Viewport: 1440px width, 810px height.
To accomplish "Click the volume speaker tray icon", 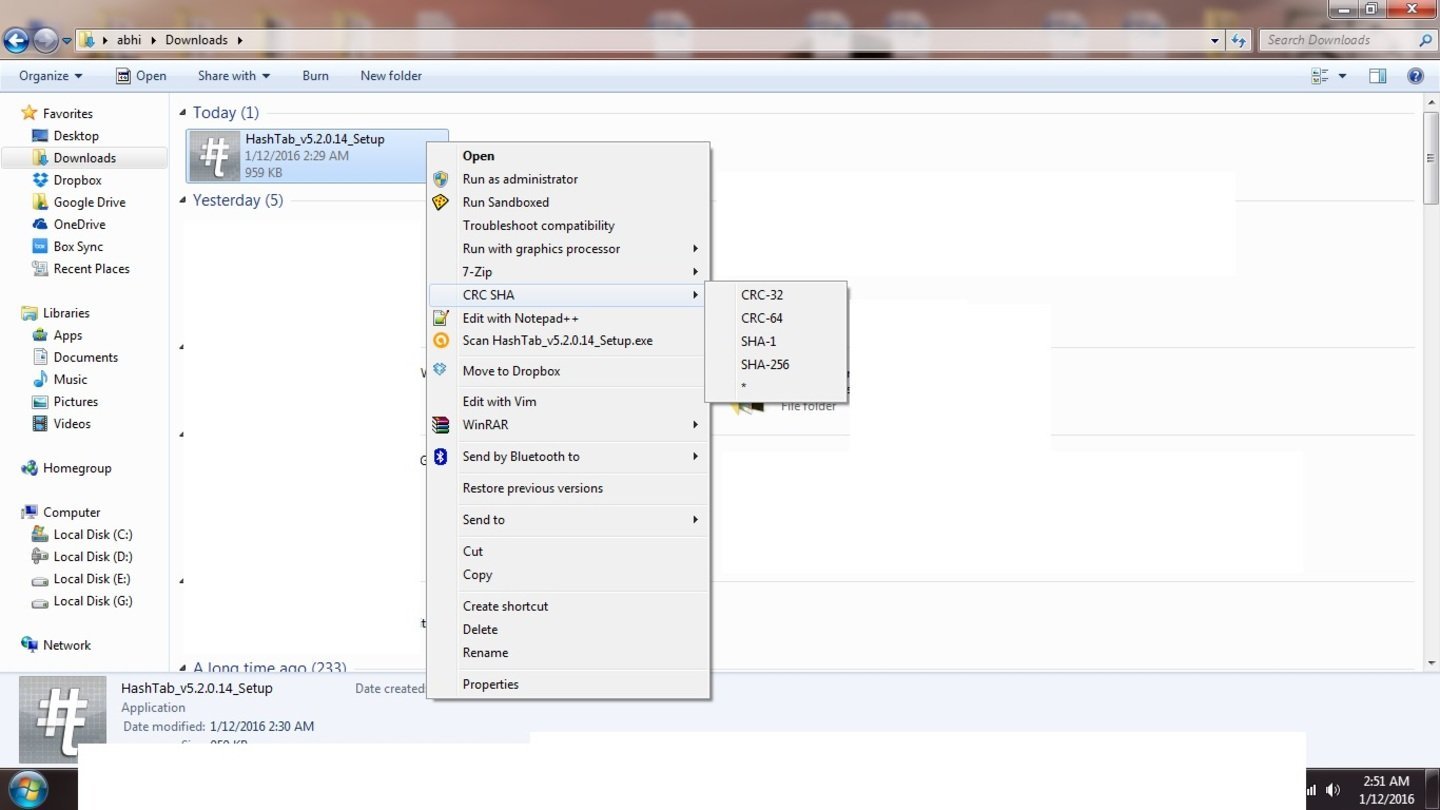I will (x=1331, y=790).
